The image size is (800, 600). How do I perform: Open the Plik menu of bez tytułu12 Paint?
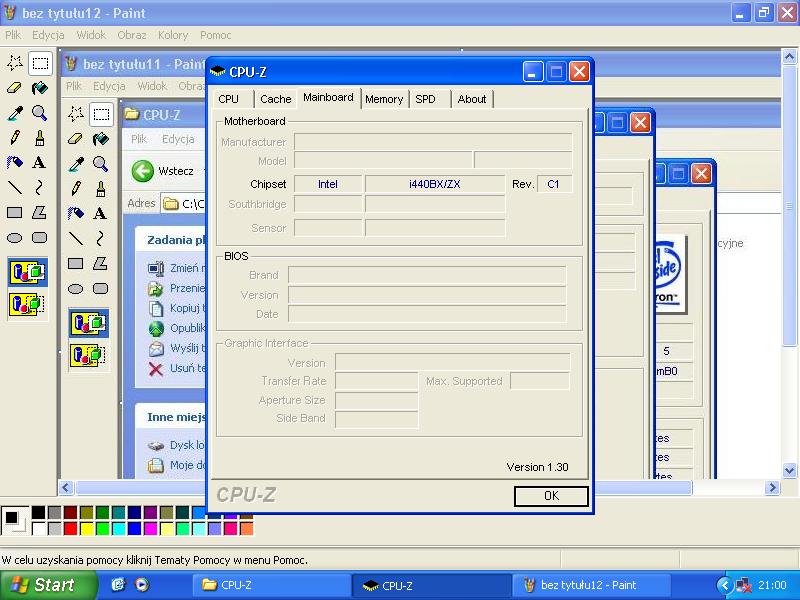[x=13, y=35]
